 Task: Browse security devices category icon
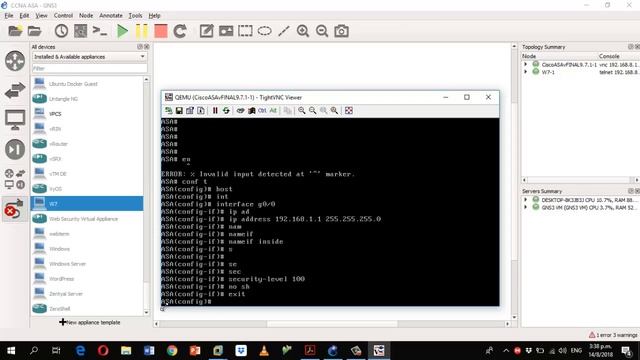(15, 149)
